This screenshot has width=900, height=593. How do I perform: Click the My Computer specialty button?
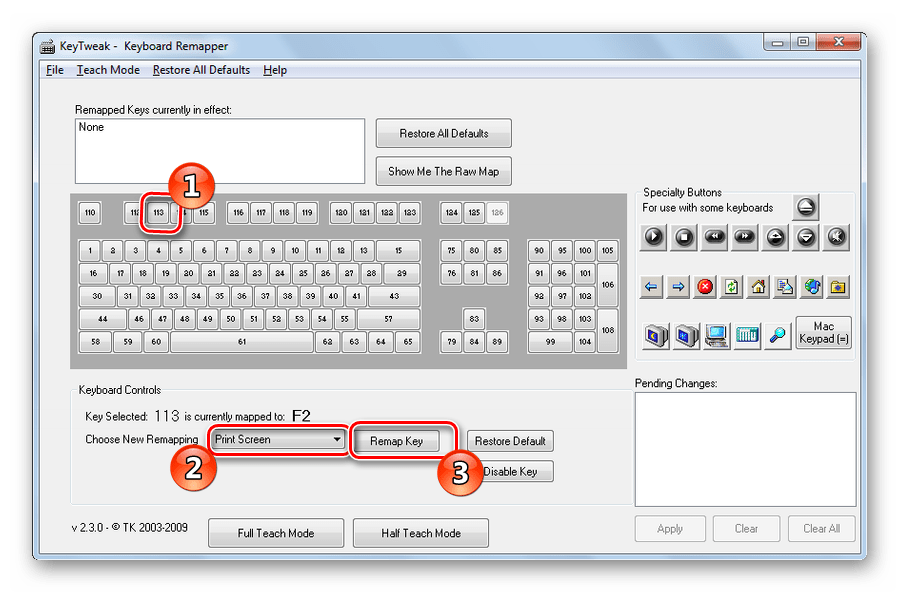coord(716,335)
